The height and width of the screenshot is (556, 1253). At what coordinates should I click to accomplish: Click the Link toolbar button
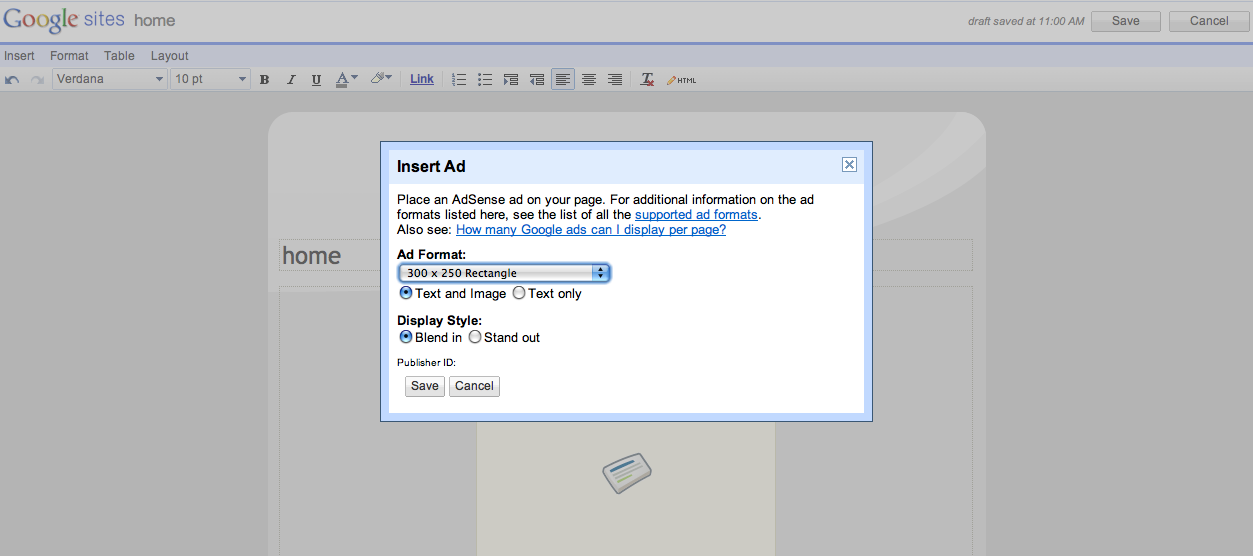pyautogui.click(x=422, y=79)
